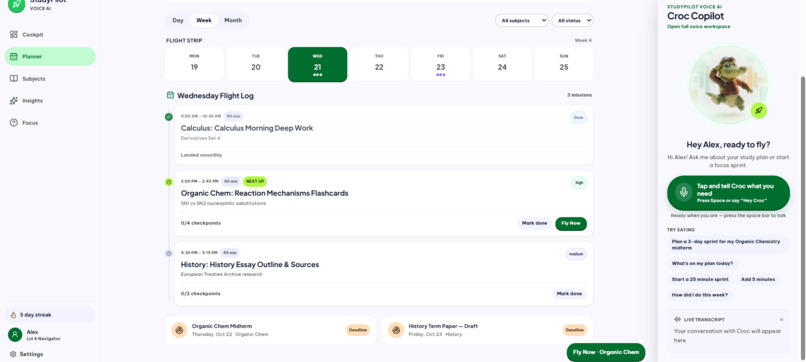Click the rocket badge on Croc avatar
The width and height of the screenshot is (806, 362).
758,110
